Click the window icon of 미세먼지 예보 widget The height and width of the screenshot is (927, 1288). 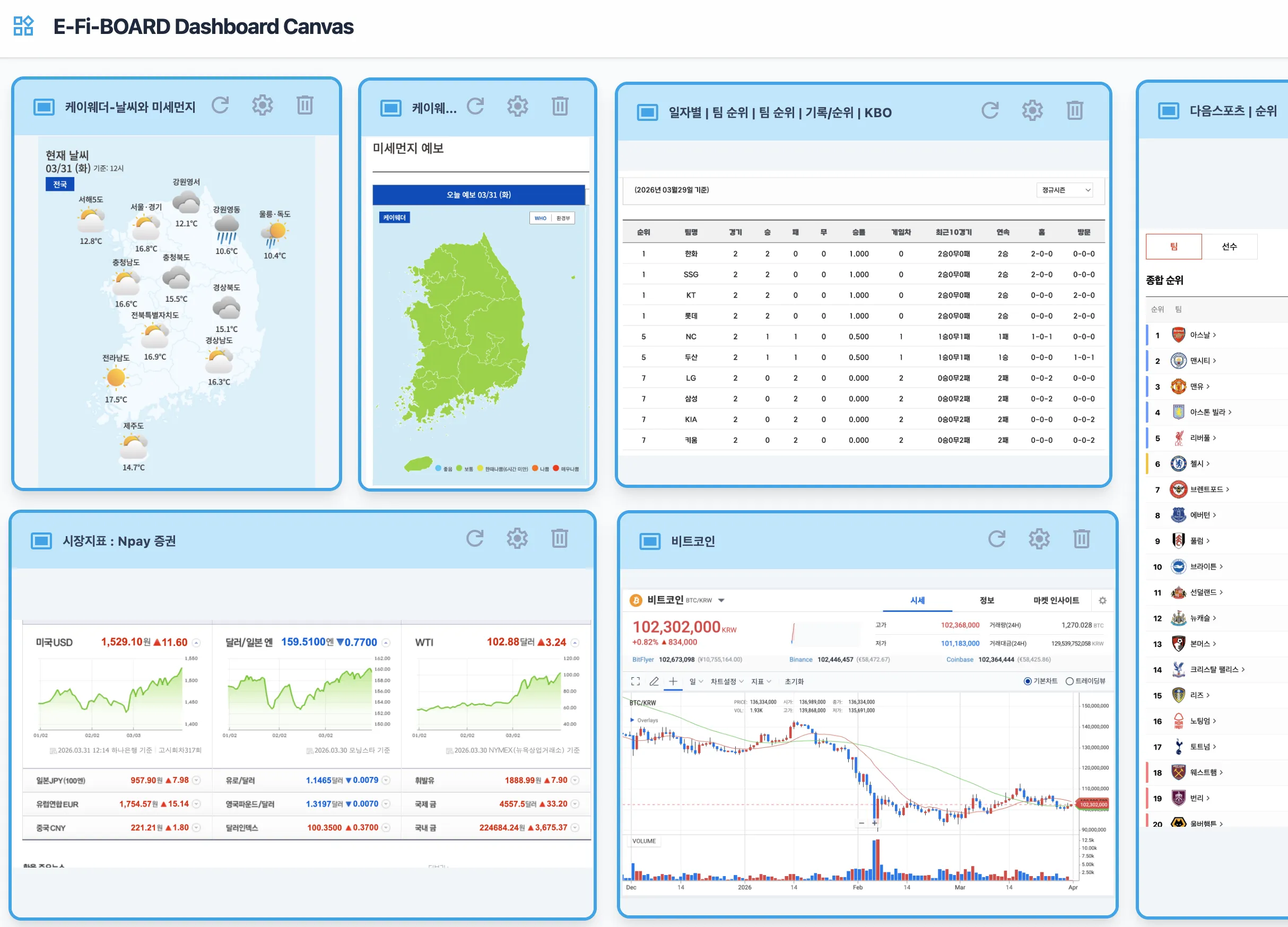391,108
